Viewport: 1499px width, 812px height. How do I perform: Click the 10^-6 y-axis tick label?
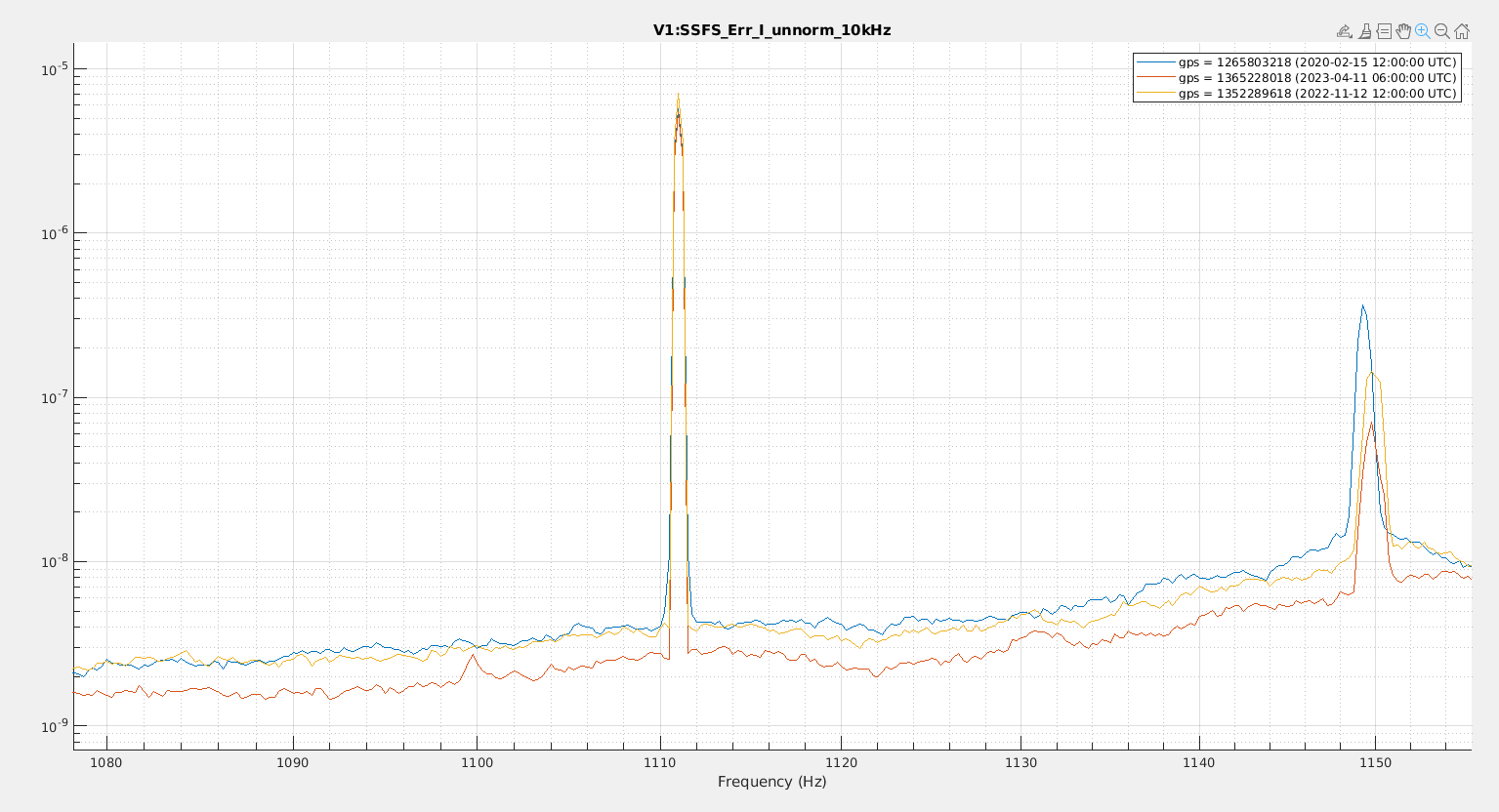point(54,233)
